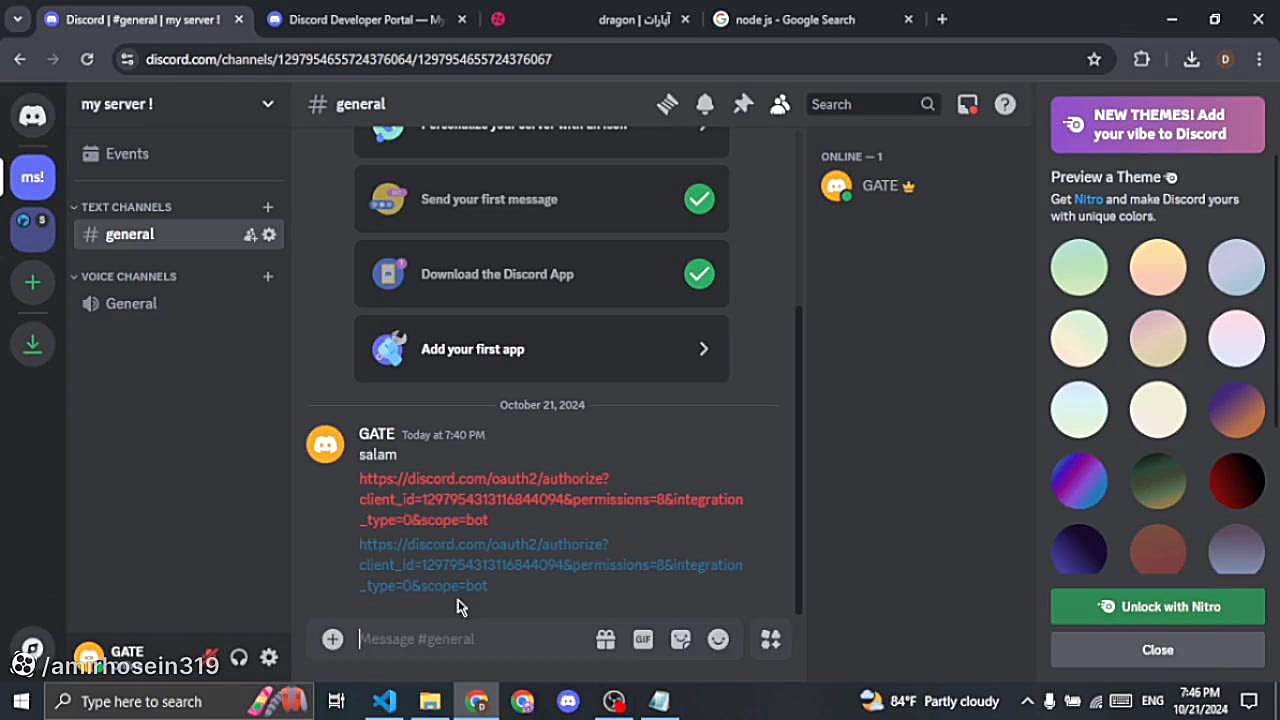The height and width of the screenshot is (720, 1280).
Task: Open the apps launcher icon in message bar
Action: 770,639
